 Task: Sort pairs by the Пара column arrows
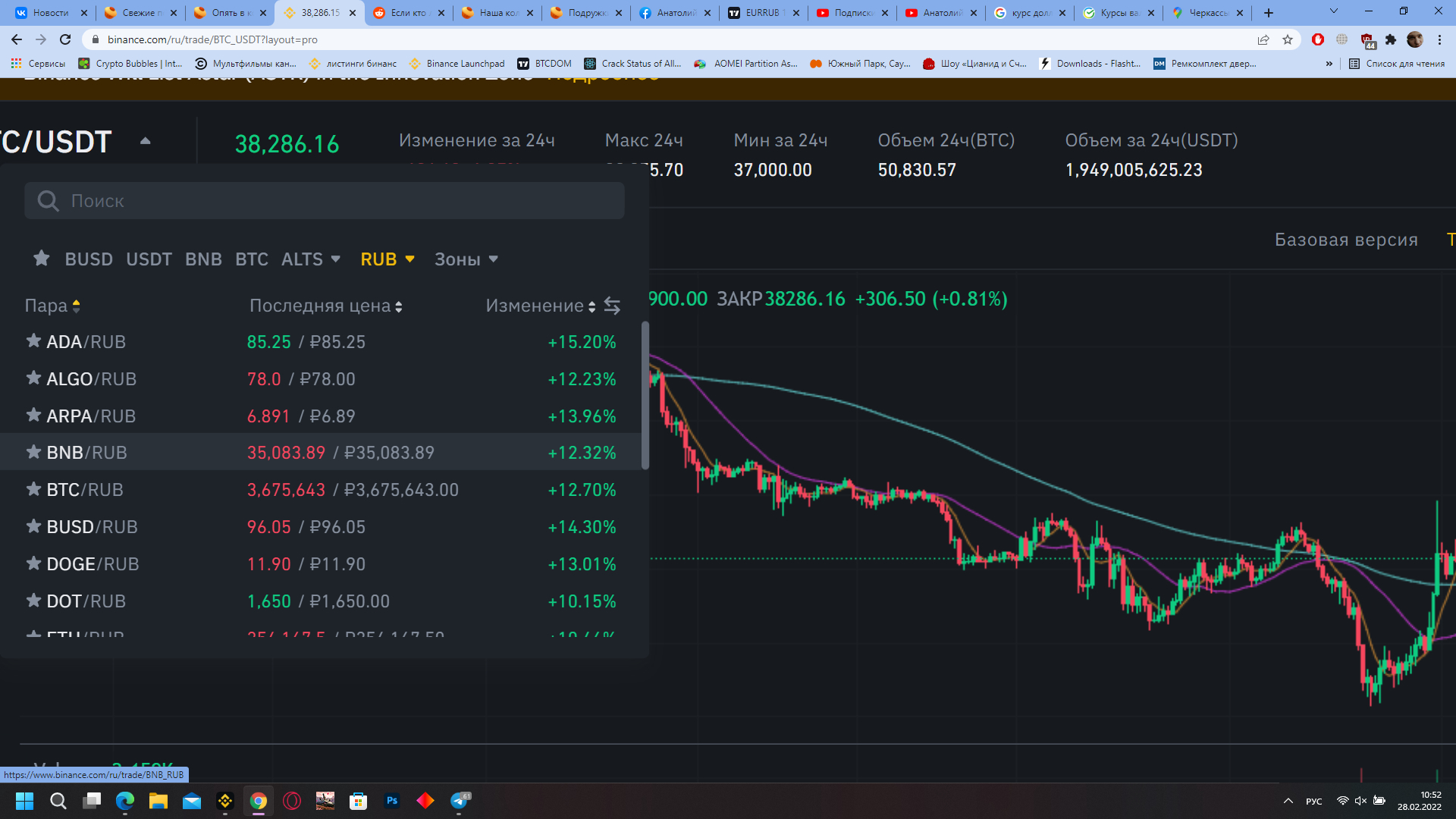[76, 306]
